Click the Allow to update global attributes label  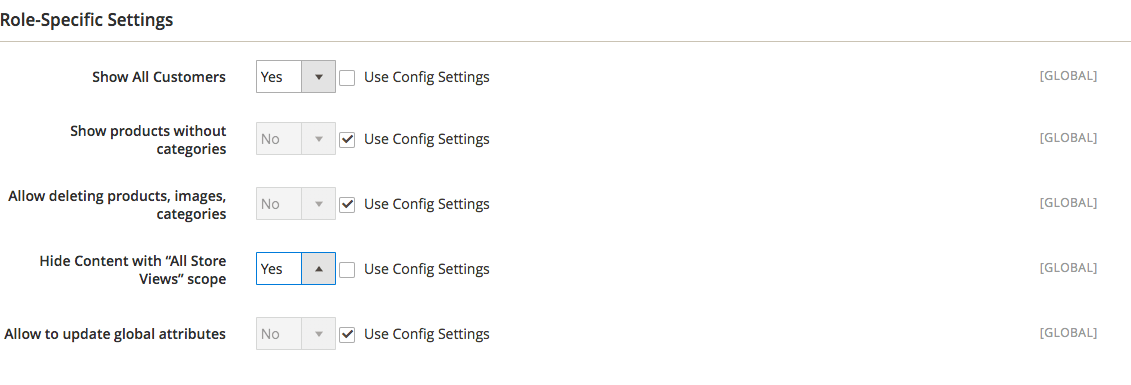tap(115, 334)
